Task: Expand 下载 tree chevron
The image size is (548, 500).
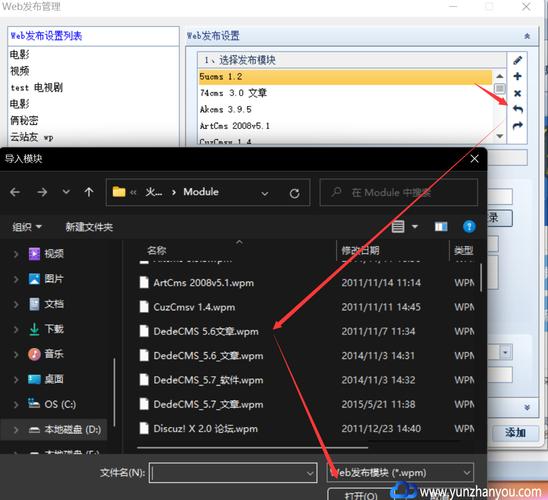Action: (16, 329)
